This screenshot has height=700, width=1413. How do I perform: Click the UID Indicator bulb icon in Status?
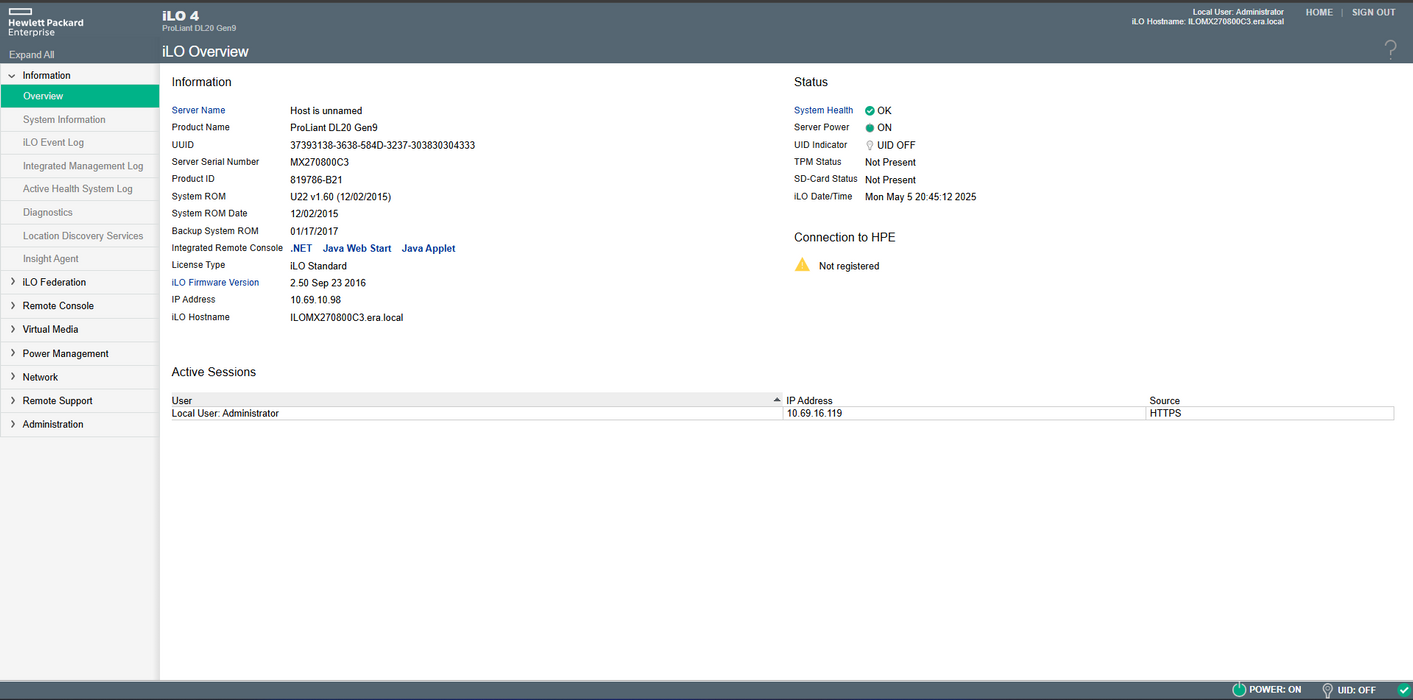[870, 145]
